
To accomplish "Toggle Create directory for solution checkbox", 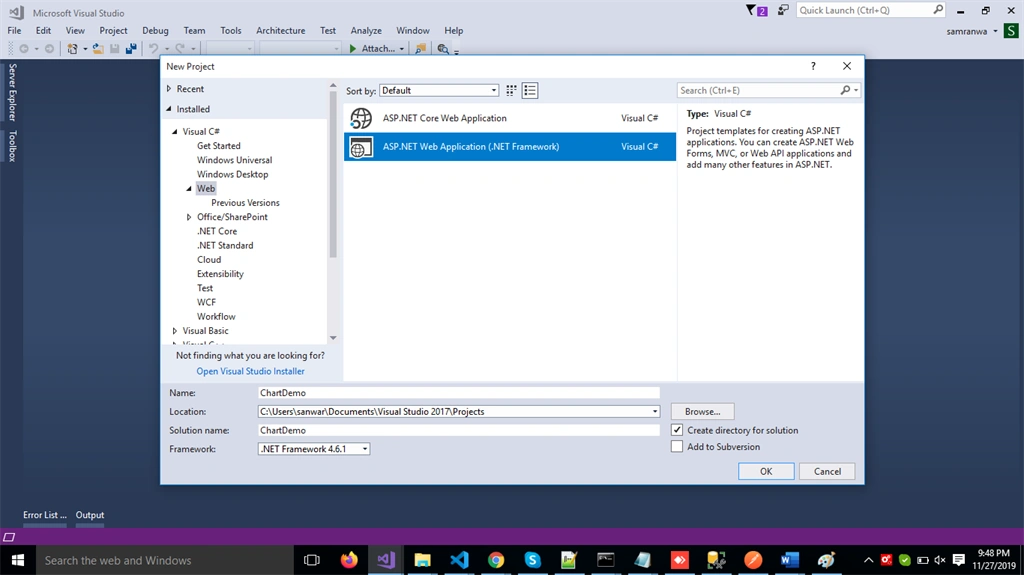I will click(x=677, y=430).
